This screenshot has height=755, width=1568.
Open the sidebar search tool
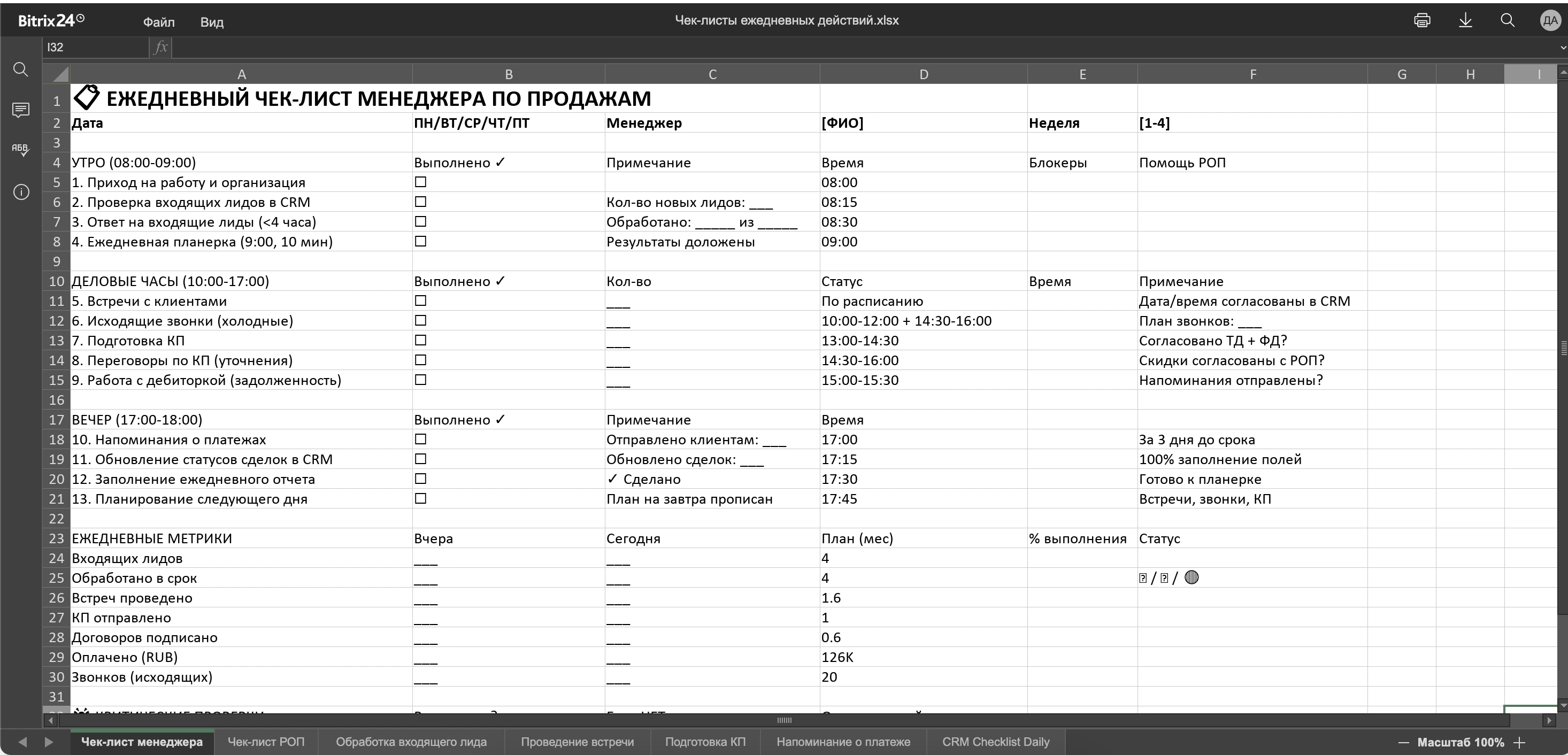21,70
